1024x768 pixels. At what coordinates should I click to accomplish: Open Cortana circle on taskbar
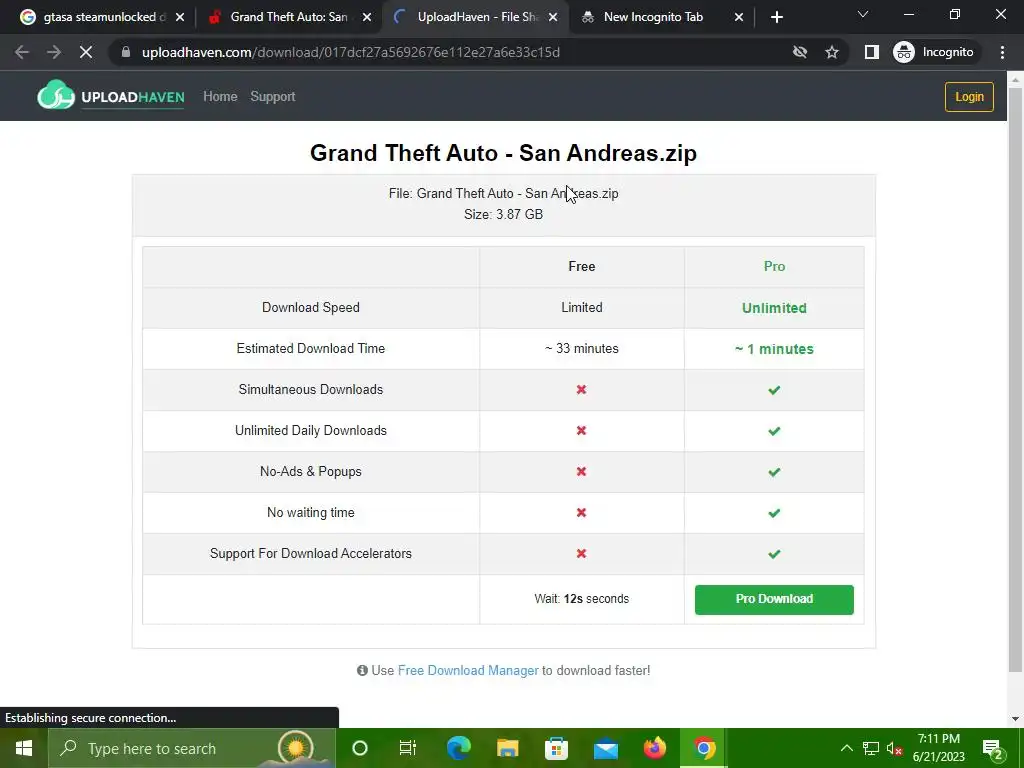(x=360, y=748)
